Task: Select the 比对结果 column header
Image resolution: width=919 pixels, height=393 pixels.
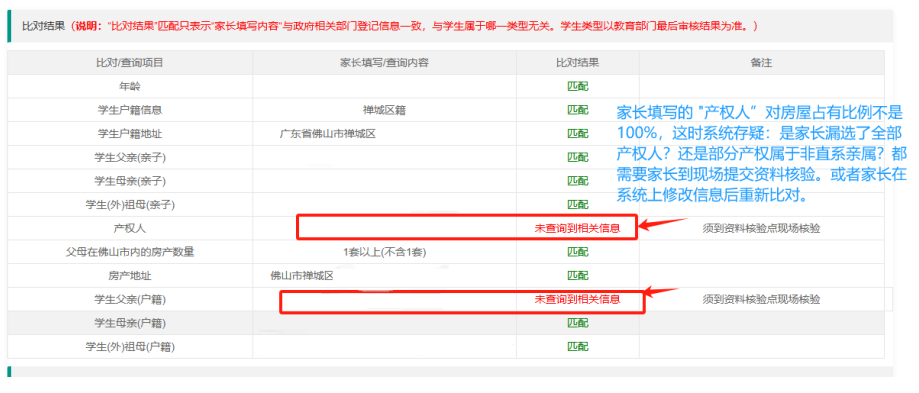Action: 577,63
